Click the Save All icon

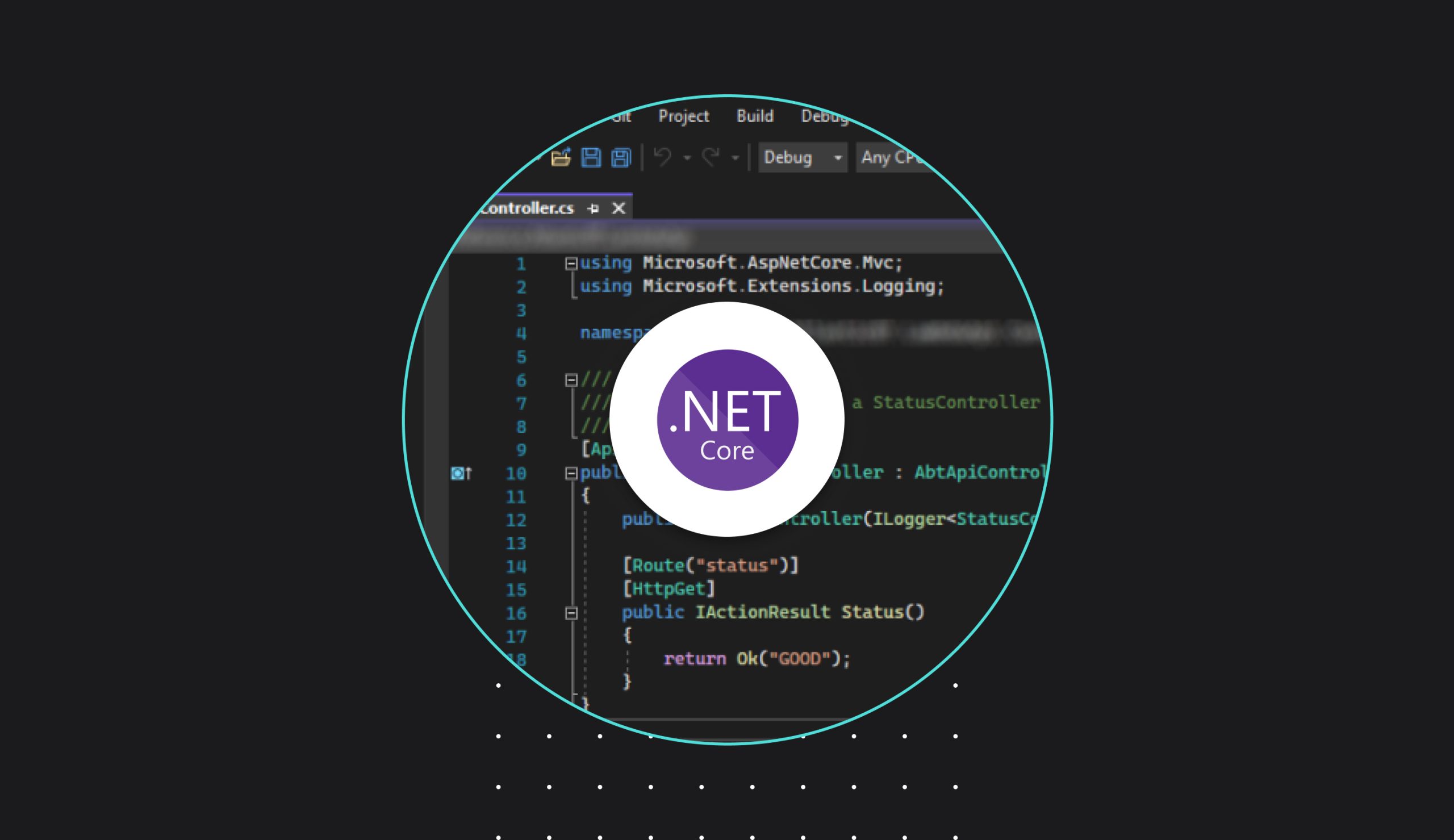621,157
